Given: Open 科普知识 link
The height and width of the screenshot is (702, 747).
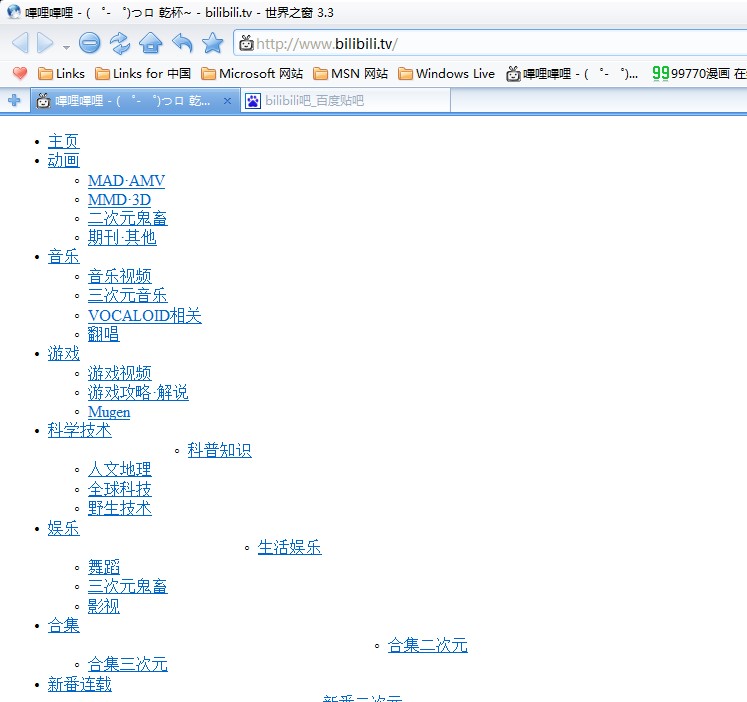Looking at the screenshot, I should pyautogui.click(x=220, y=450).
